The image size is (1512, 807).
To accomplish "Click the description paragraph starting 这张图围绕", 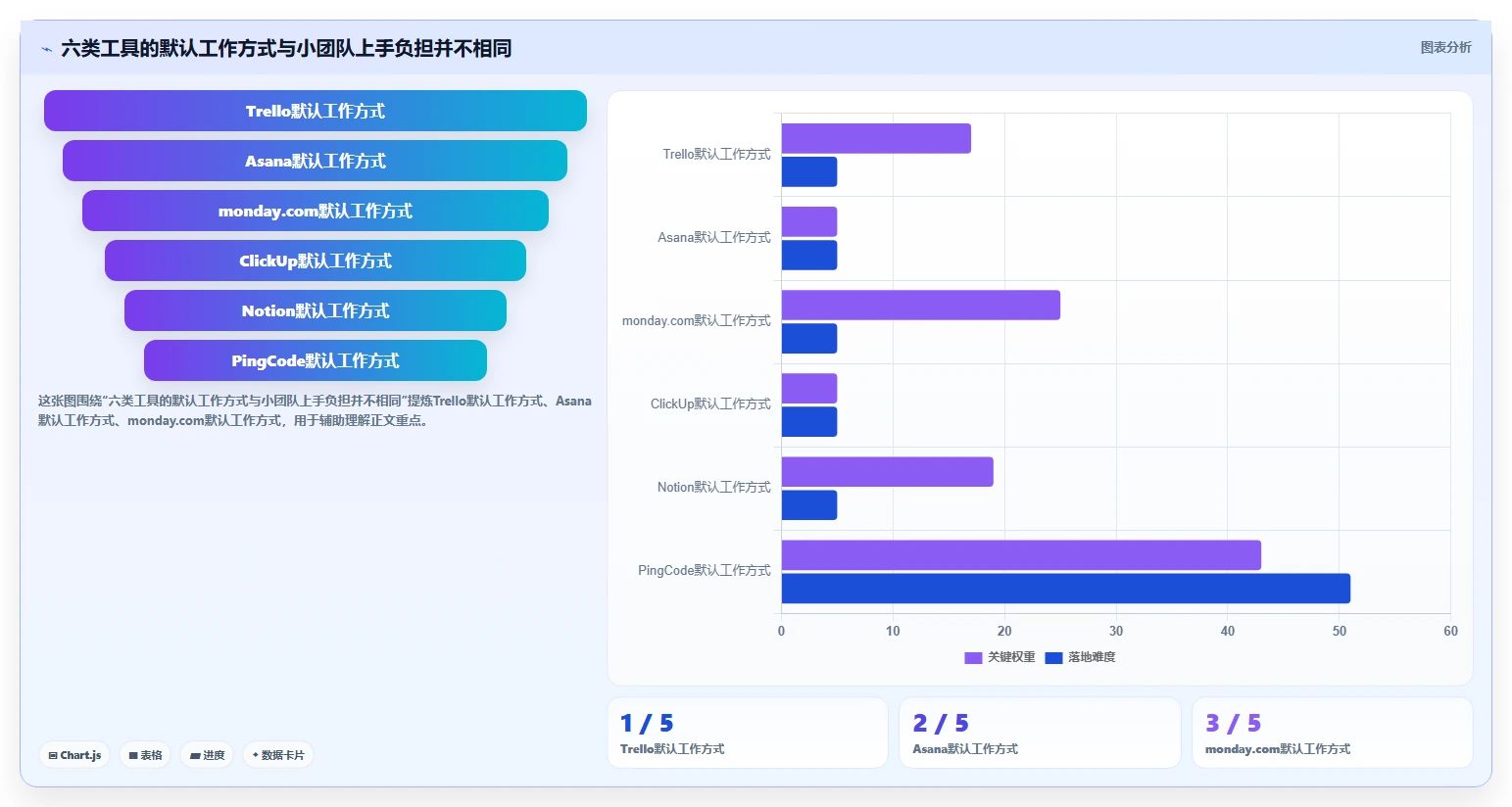I will (315, 410).
